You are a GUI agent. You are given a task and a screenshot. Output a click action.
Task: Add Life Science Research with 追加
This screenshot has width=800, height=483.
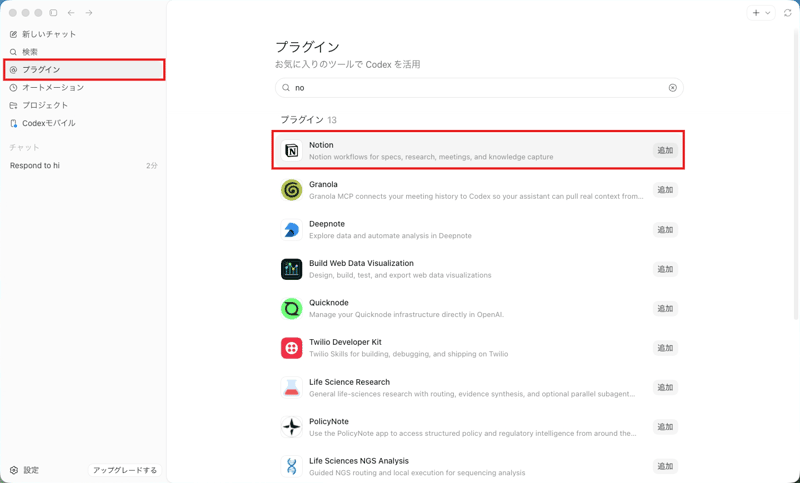click(665, 388)
